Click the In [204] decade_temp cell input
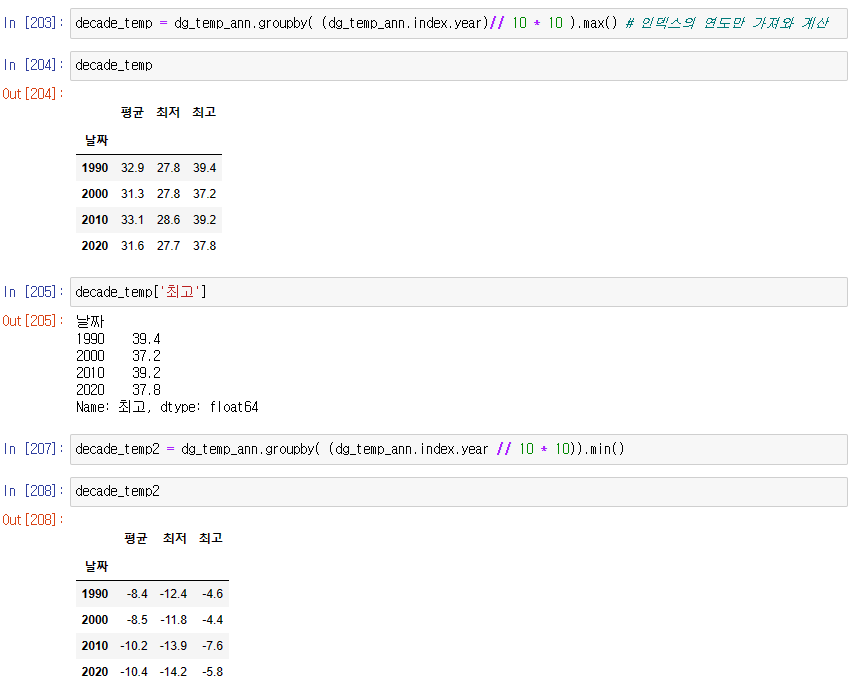 pos(459,65)
